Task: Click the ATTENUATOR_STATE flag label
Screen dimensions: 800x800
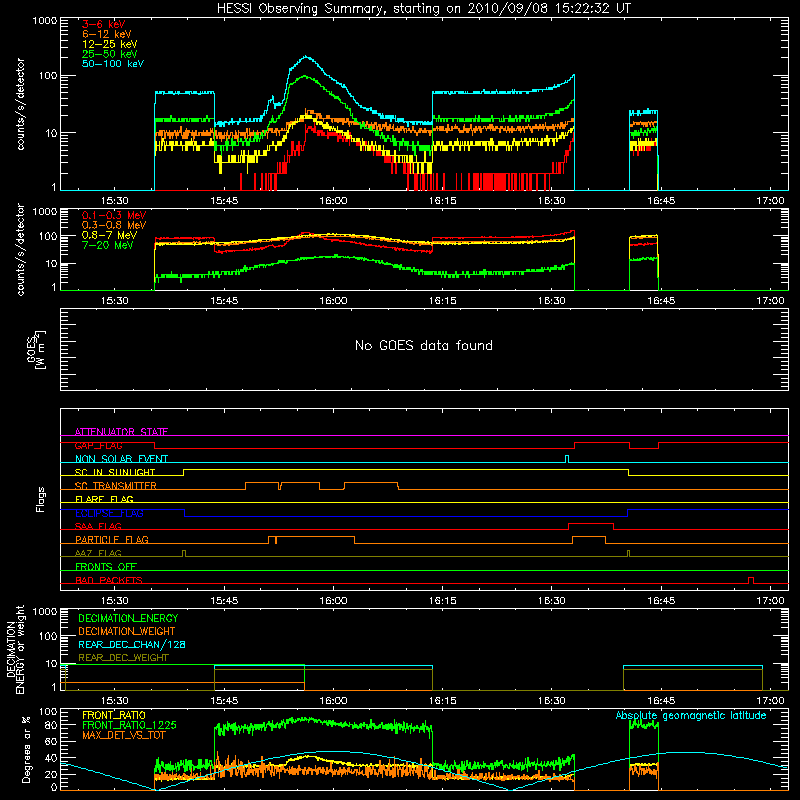Action: [x=121, y=432]
